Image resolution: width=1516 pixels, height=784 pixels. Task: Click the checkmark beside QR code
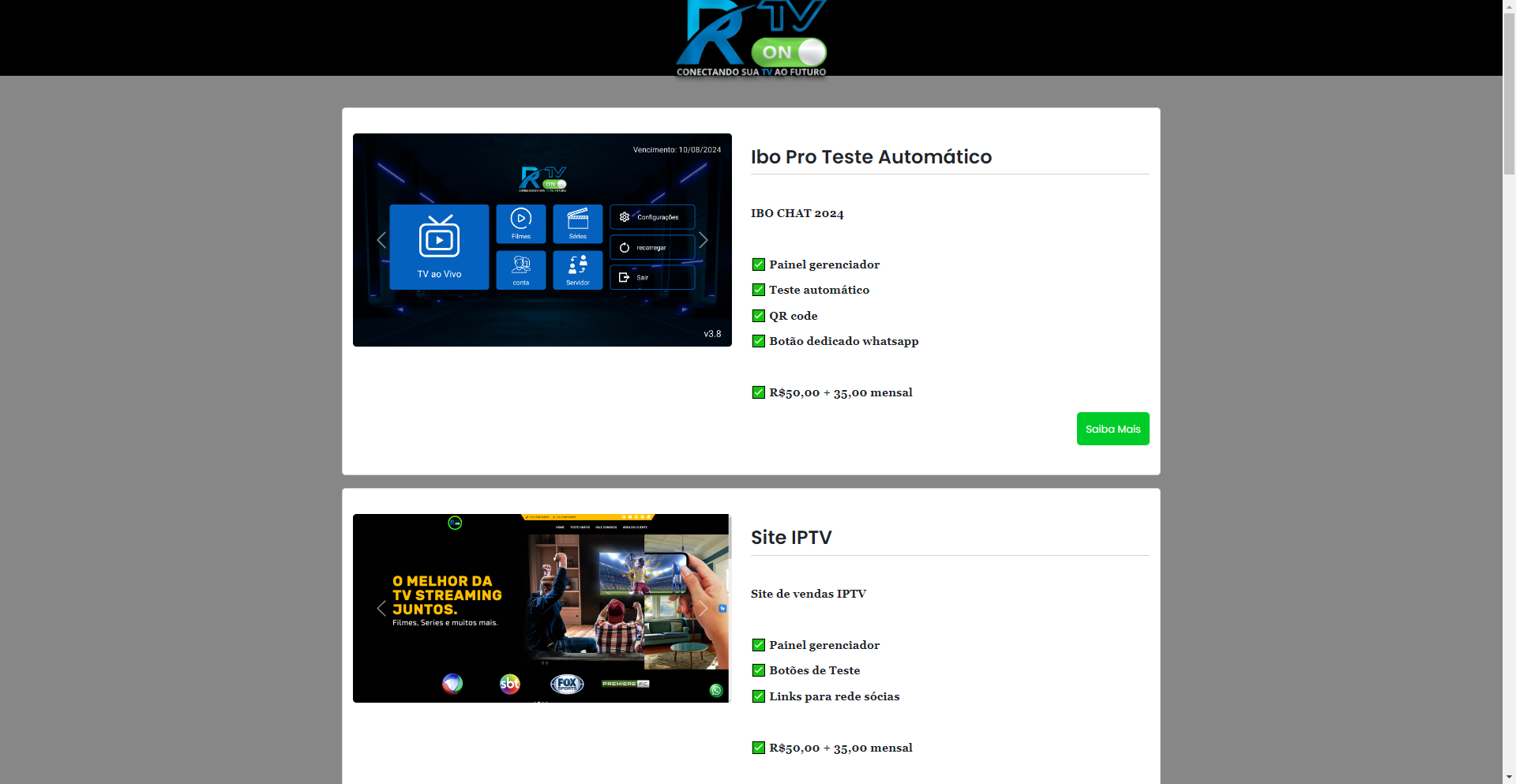pos(758,316)
